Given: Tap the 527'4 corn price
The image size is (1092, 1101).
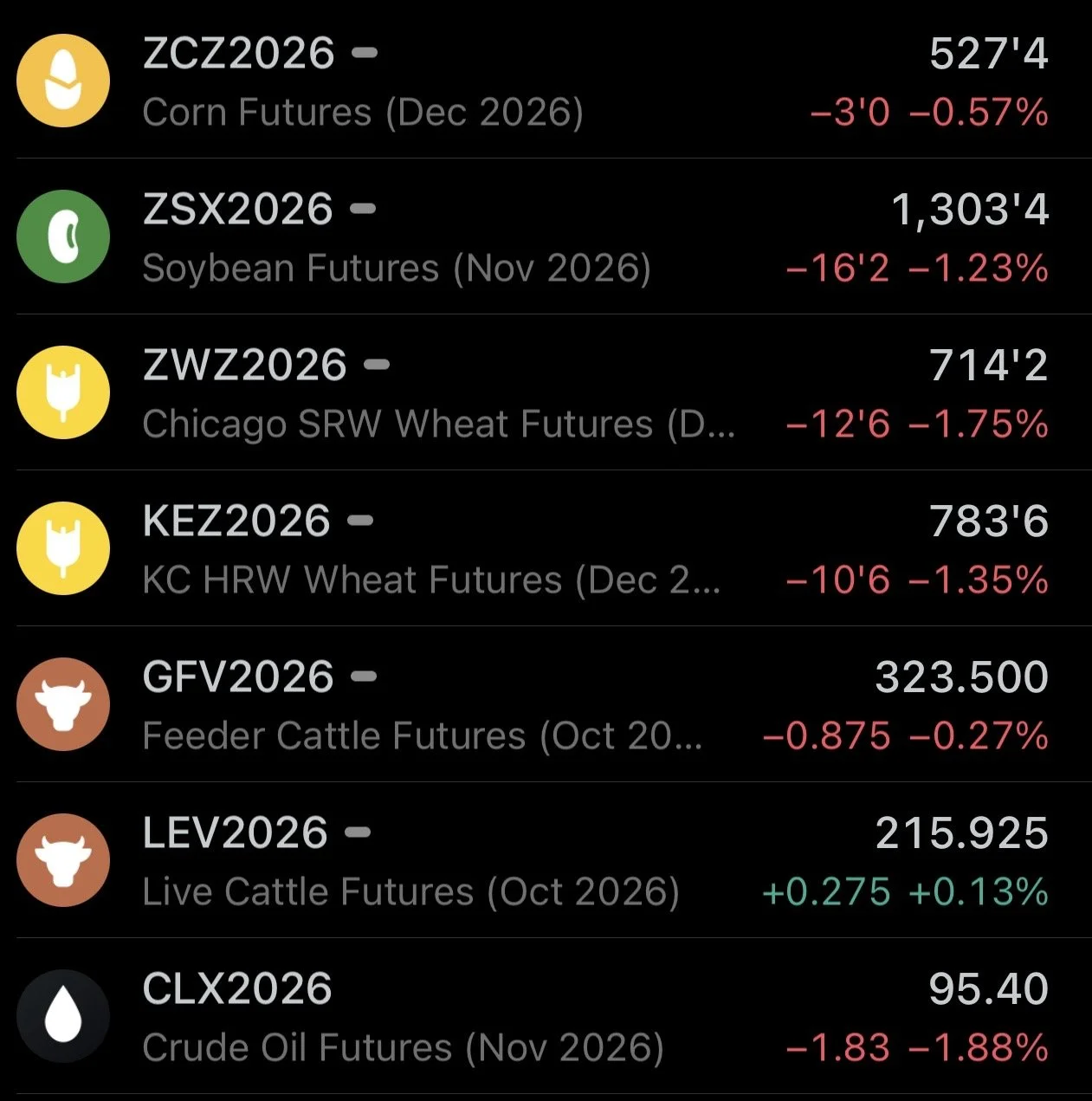Looking at the screenshot, I should 989,54.
